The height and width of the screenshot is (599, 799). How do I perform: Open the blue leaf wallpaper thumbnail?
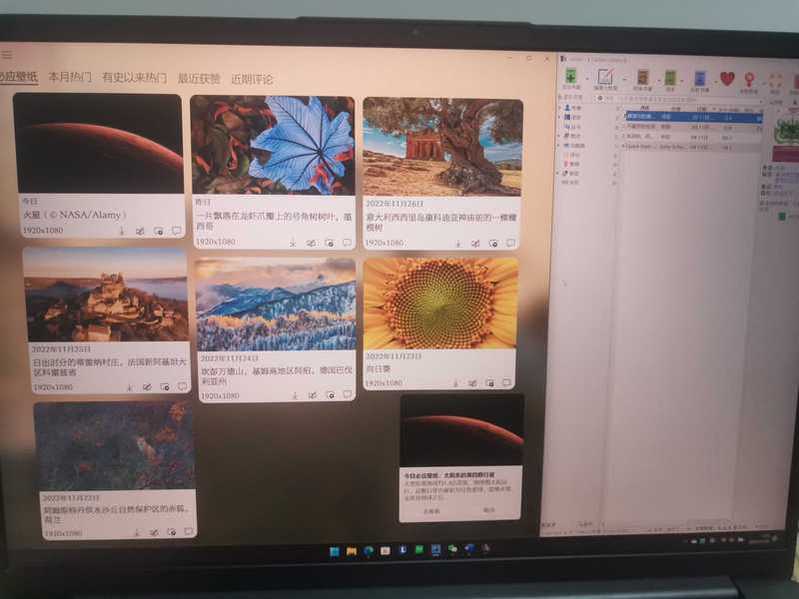click(273, 146)
